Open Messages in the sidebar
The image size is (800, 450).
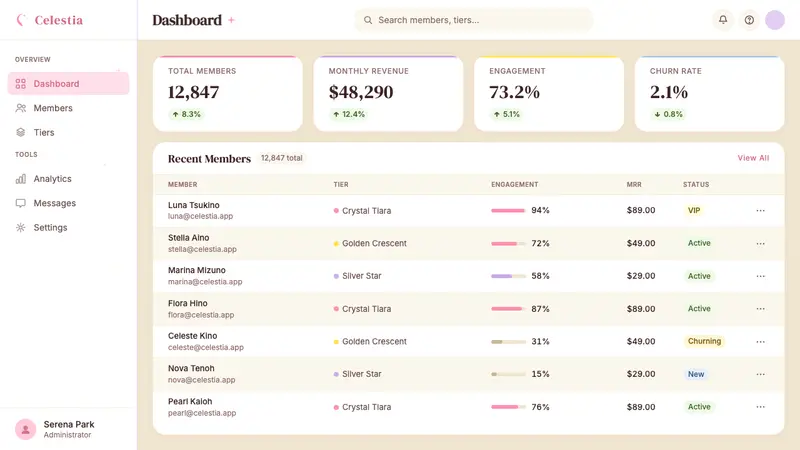coord(68,203)
